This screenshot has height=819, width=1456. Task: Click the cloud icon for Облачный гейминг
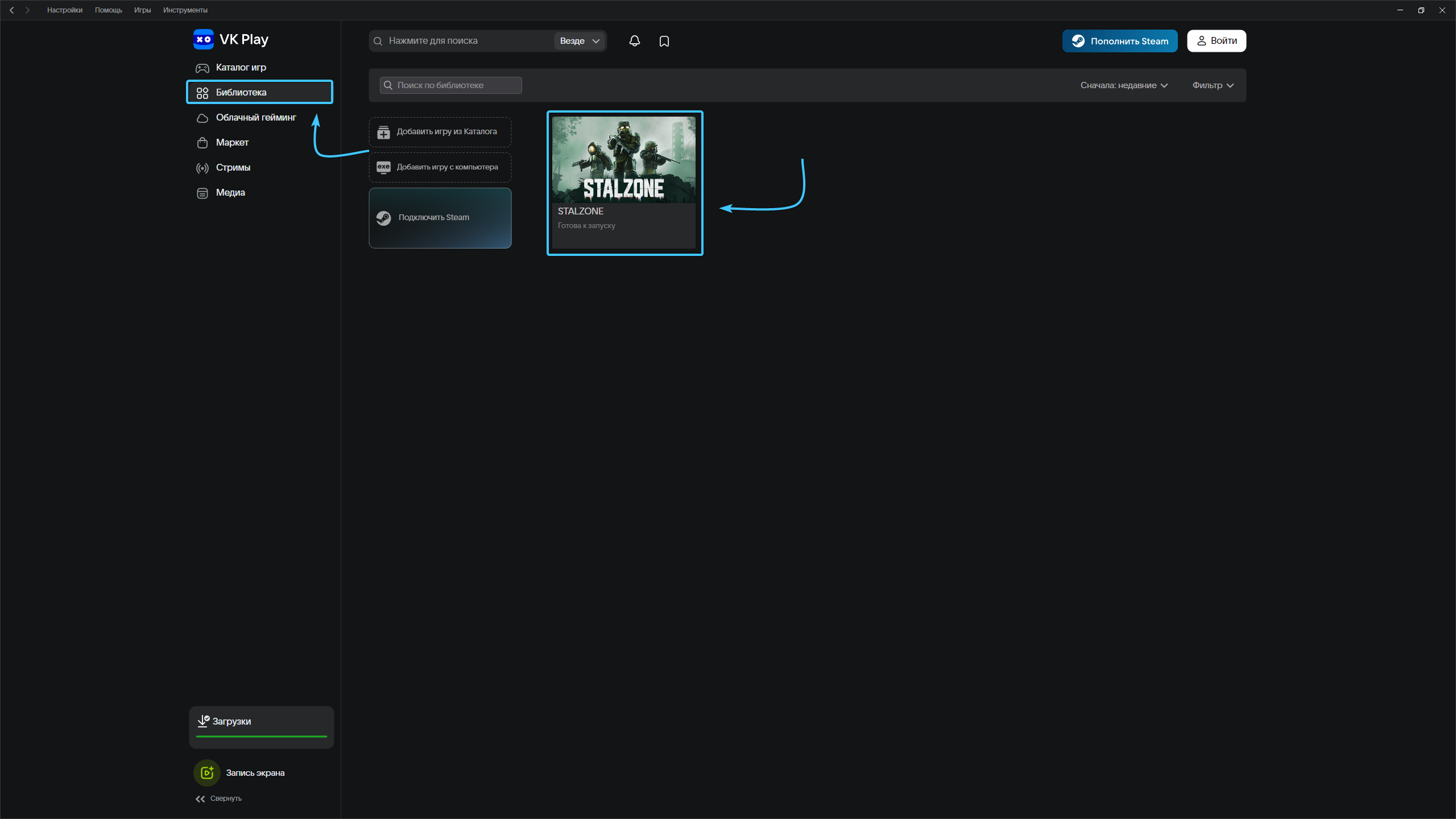point(202,118)
